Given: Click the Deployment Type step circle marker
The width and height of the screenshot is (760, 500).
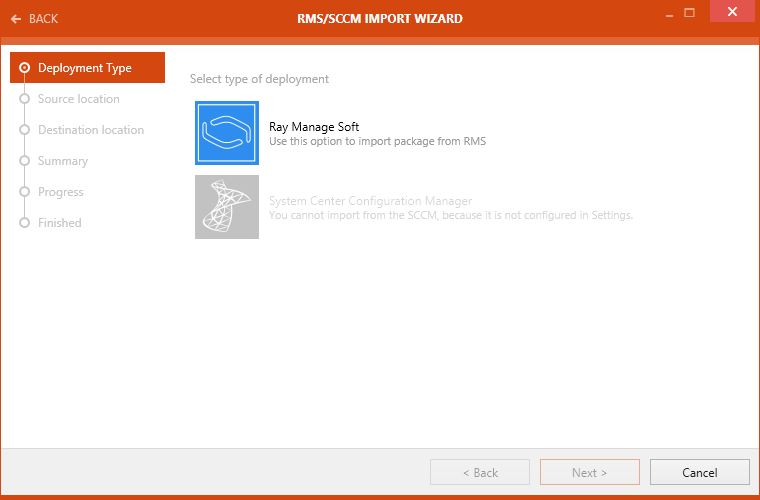Looking at the screenshot, I should coord(25,68).
